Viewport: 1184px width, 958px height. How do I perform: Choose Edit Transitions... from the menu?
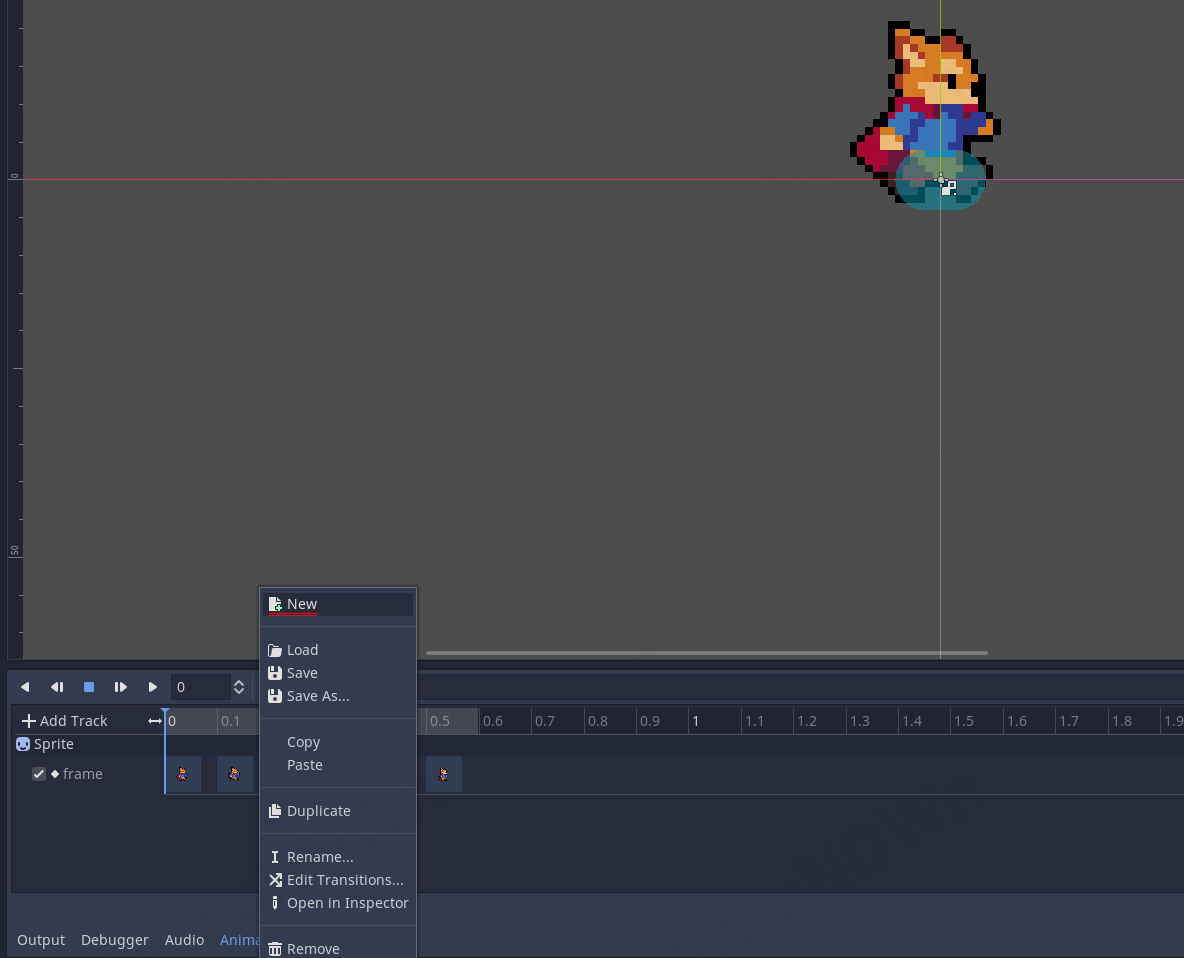click(338, 880)
